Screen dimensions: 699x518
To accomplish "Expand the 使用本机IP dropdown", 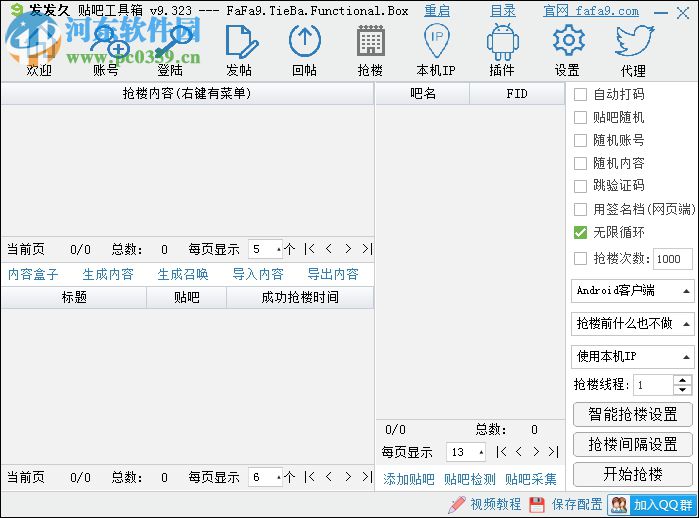I will pos(632,357).
